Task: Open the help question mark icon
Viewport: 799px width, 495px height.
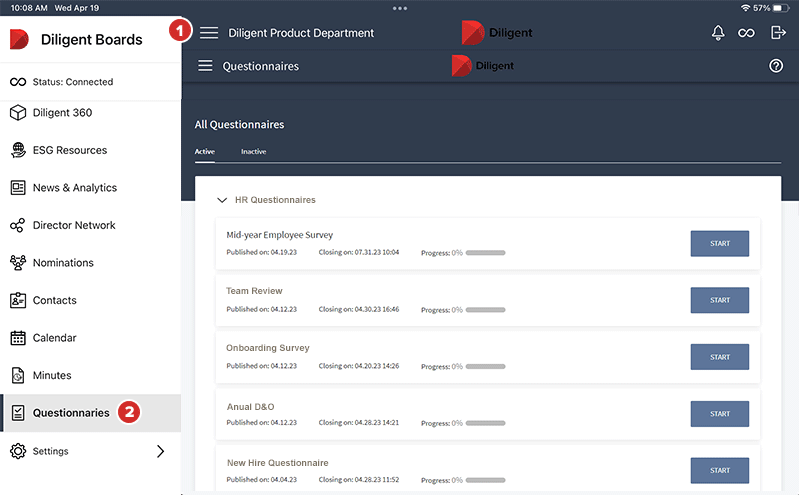Action: [776, 66]
